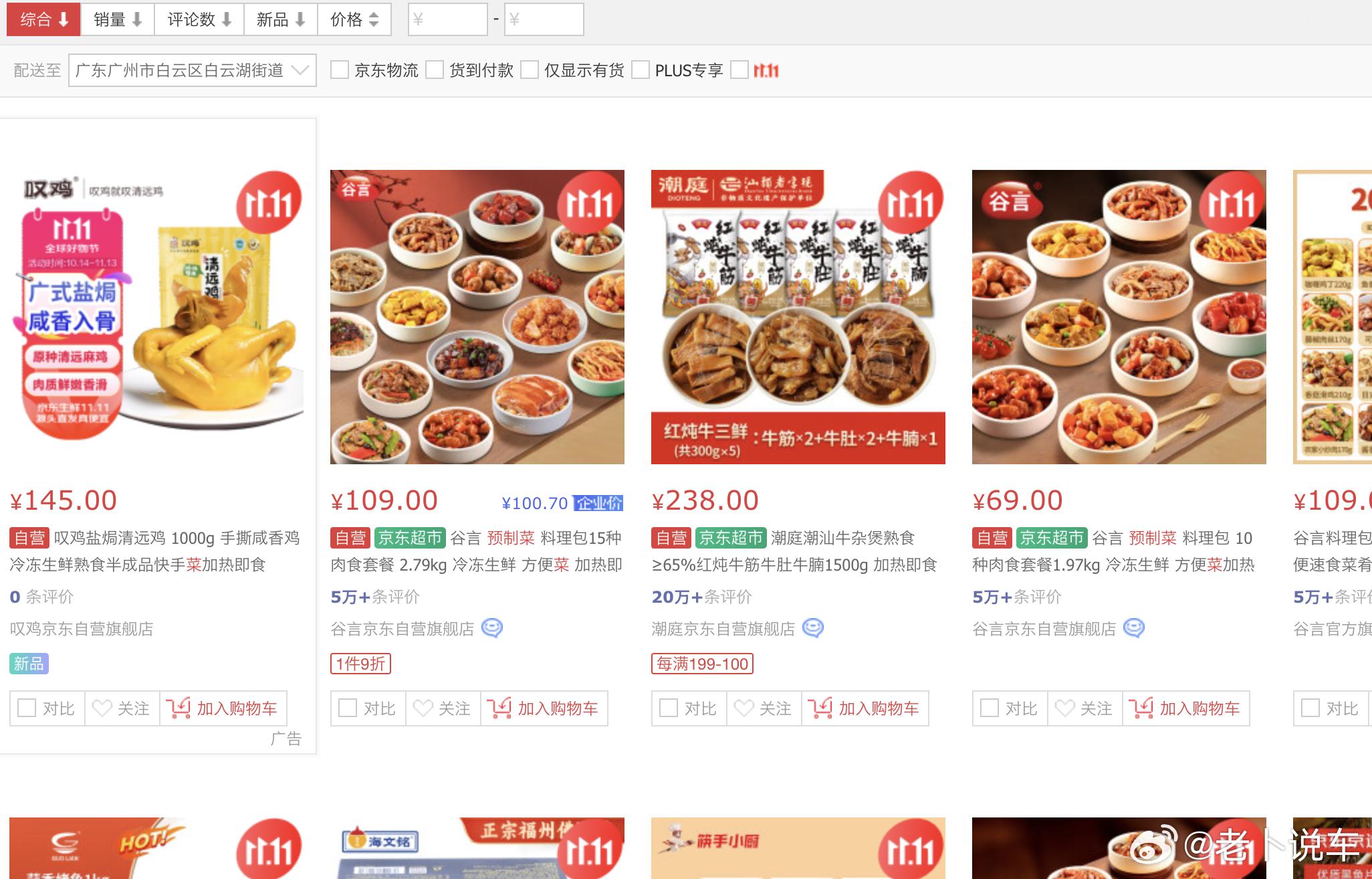Check 对比 for 谷言 ¥109.00 product
Image resolution: width=1372 pixels, height=879 pixels.
click(x=368, y=708)
